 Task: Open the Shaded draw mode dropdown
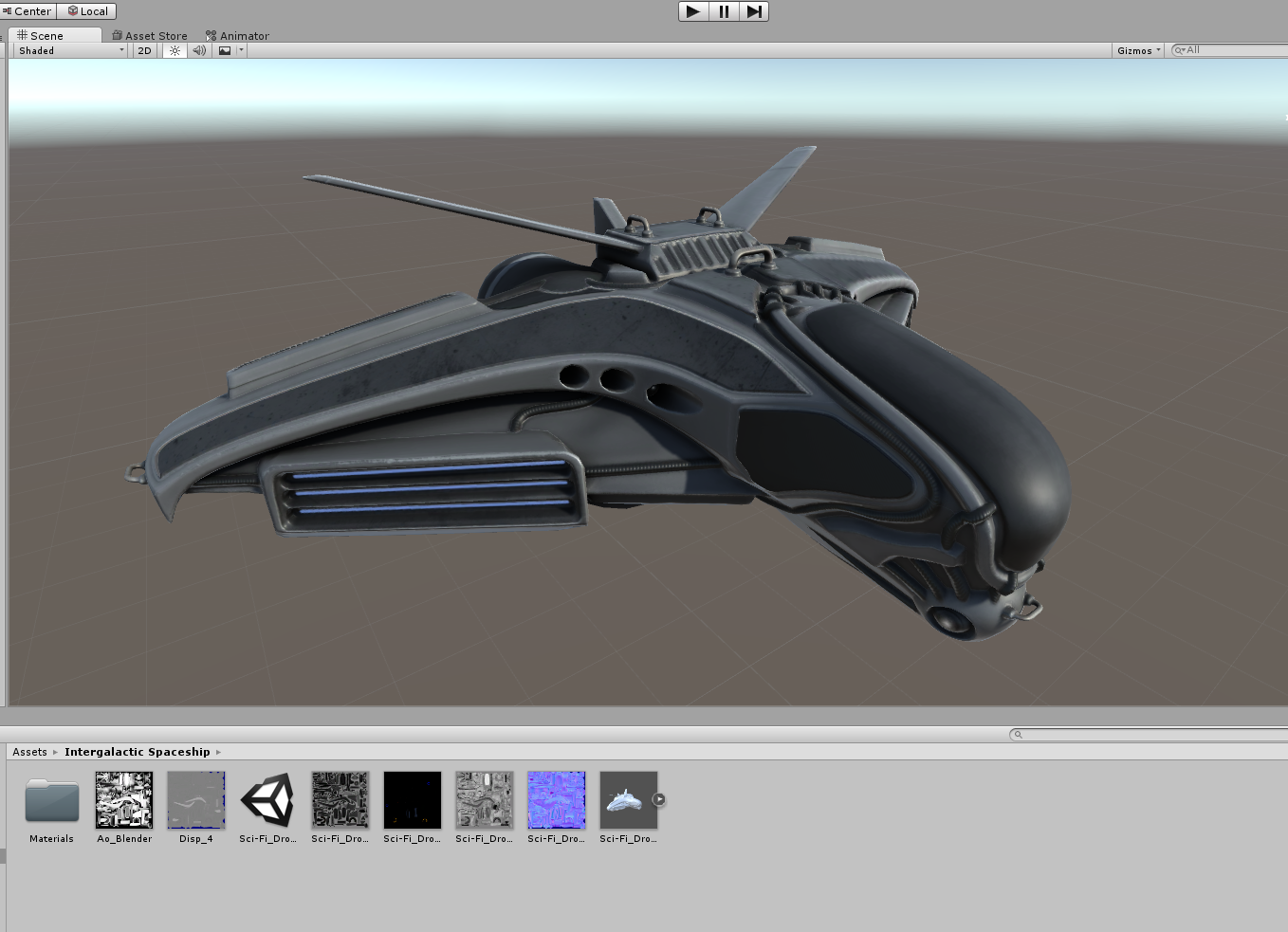pos(66,50)
